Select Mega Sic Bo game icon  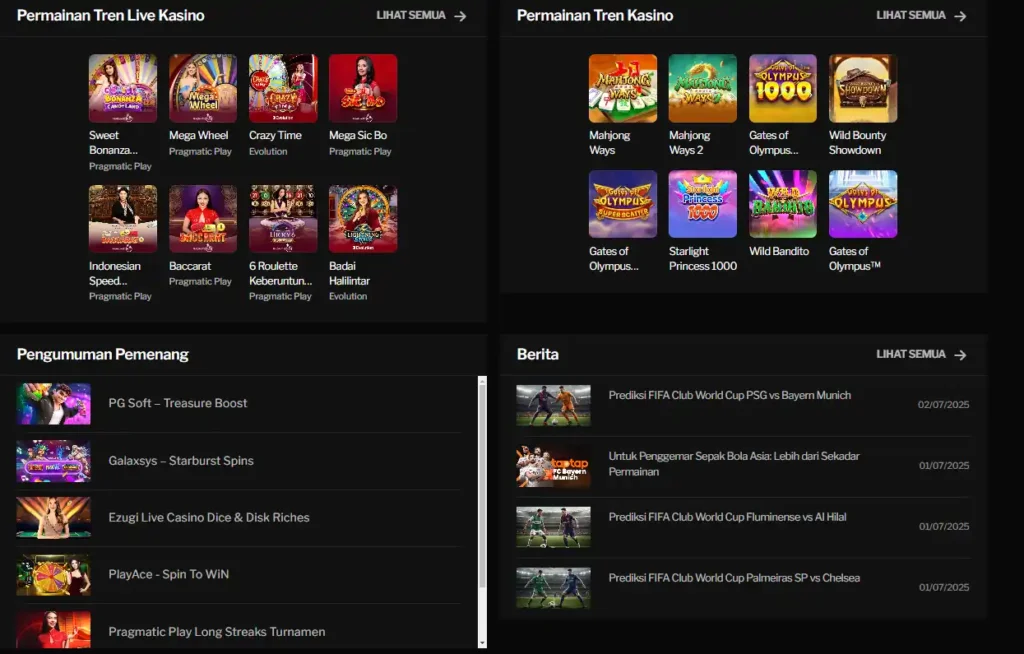tap(363, 88)
